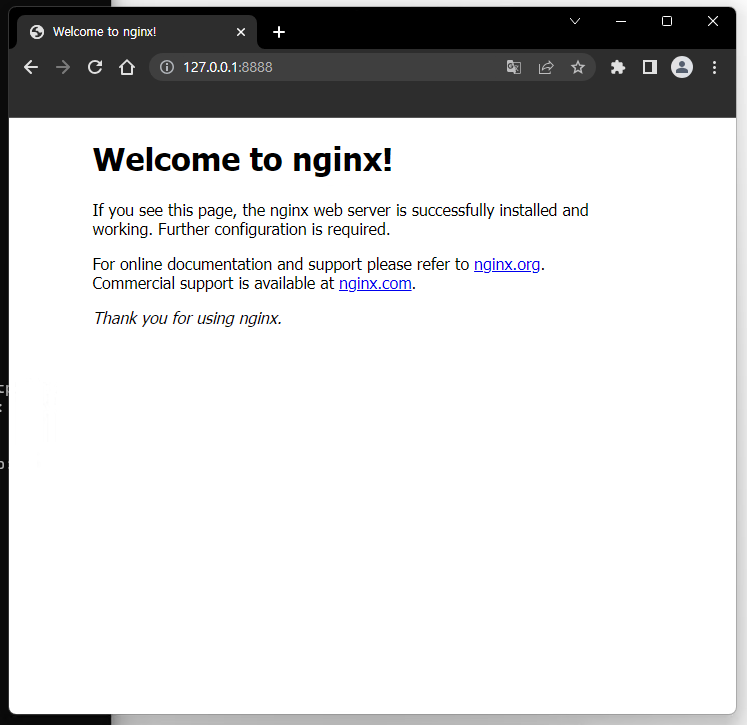
Task: Go back to previous page
Action: pos(31,67)
